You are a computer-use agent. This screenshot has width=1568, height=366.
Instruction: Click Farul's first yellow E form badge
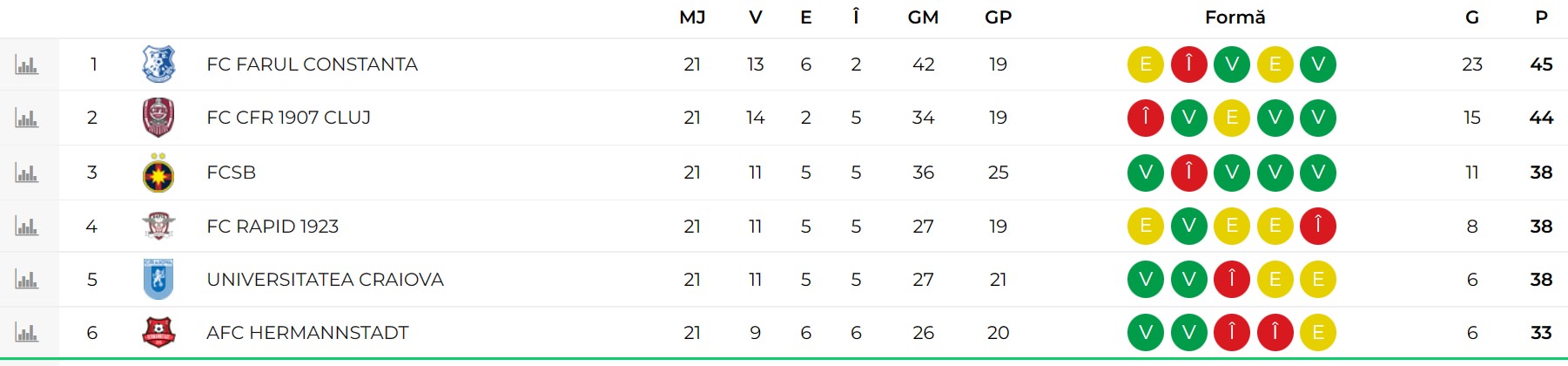[1146, 64]
